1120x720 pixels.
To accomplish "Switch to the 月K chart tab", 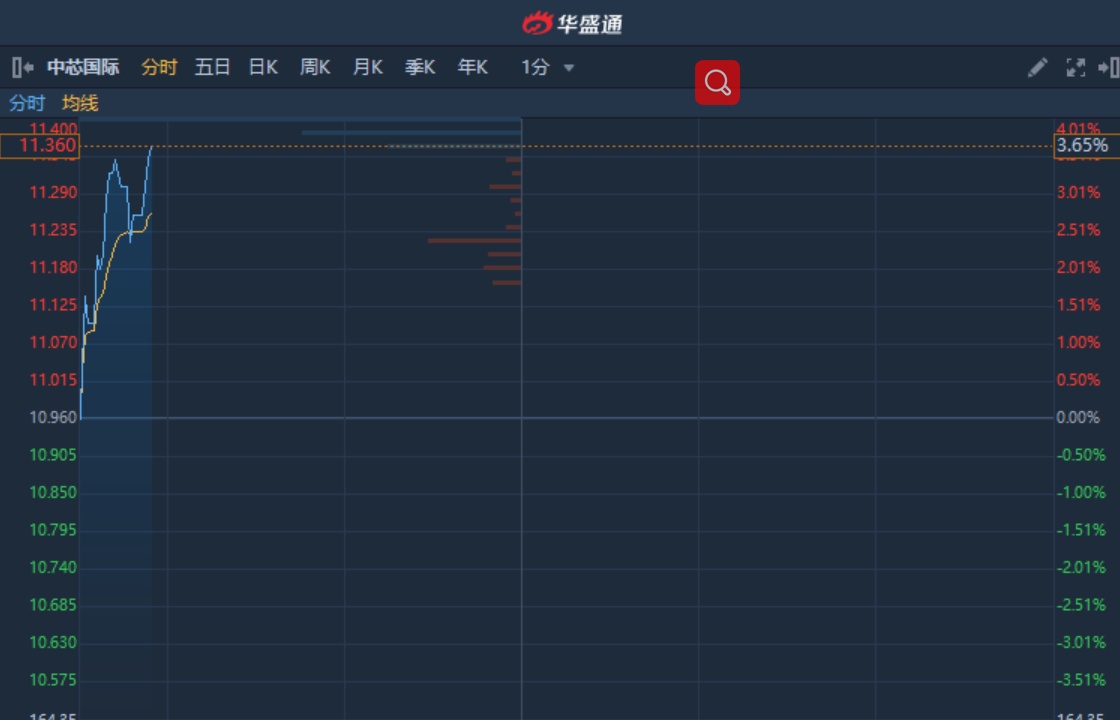I will [x=368, y=67].
